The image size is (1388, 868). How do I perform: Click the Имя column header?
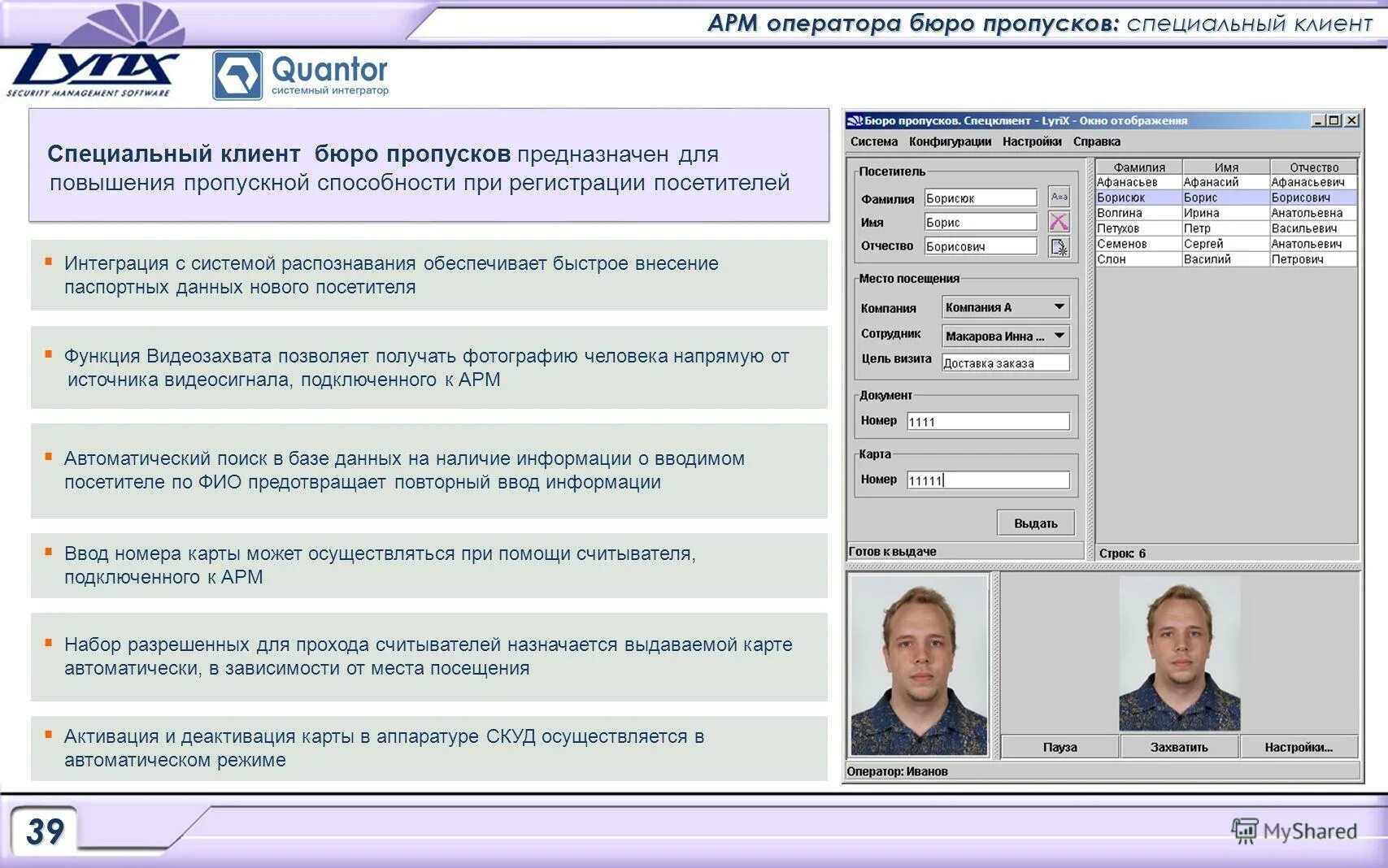tap(1225, 167)
